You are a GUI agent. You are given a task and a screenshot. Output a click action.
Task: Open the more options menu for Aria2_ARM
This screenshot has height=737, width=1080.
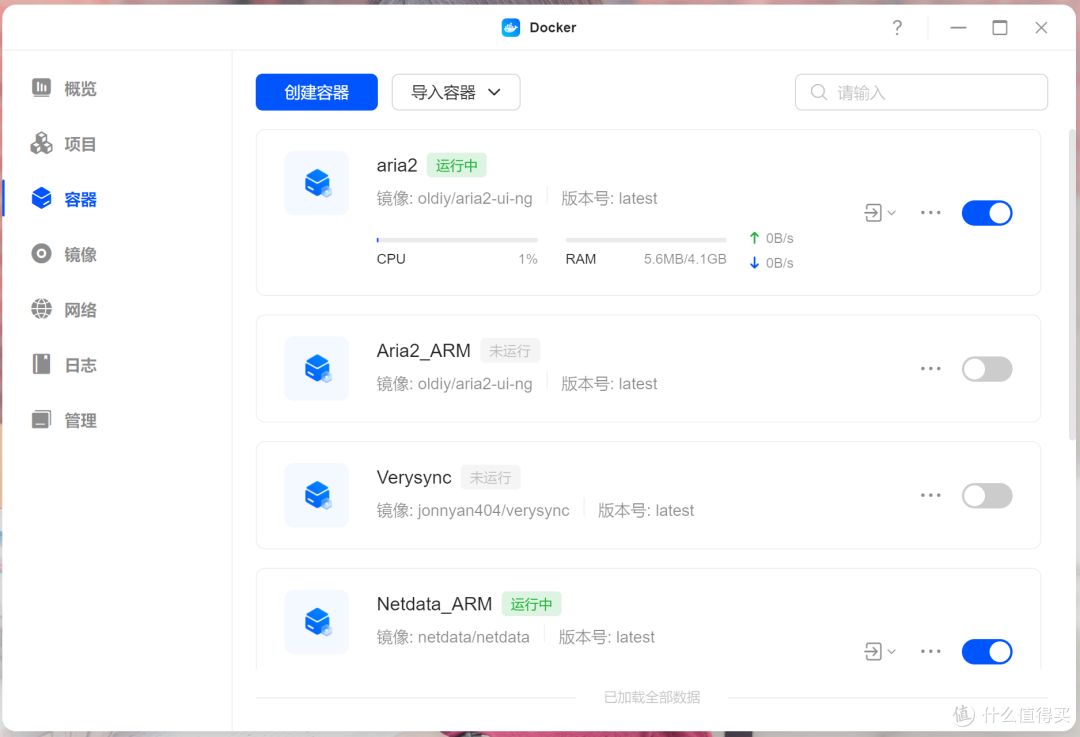pyautogui.click(x=930, y=368)
